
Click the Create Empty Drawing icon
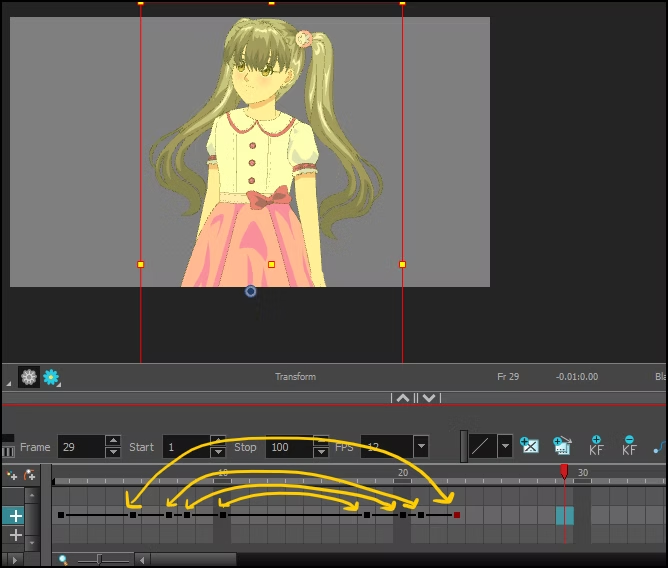point(530,446)
